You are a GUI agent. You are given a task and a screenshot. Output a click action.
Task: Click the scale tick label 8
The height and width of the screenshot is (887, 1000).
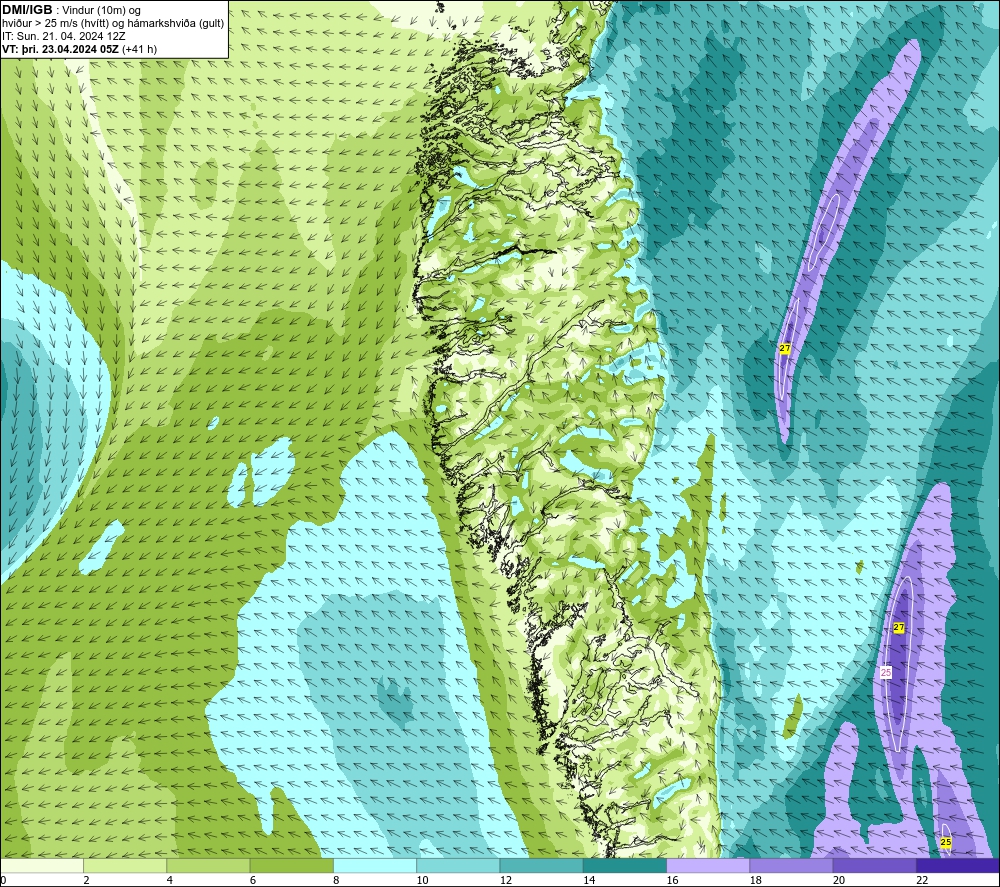point(336,881)
